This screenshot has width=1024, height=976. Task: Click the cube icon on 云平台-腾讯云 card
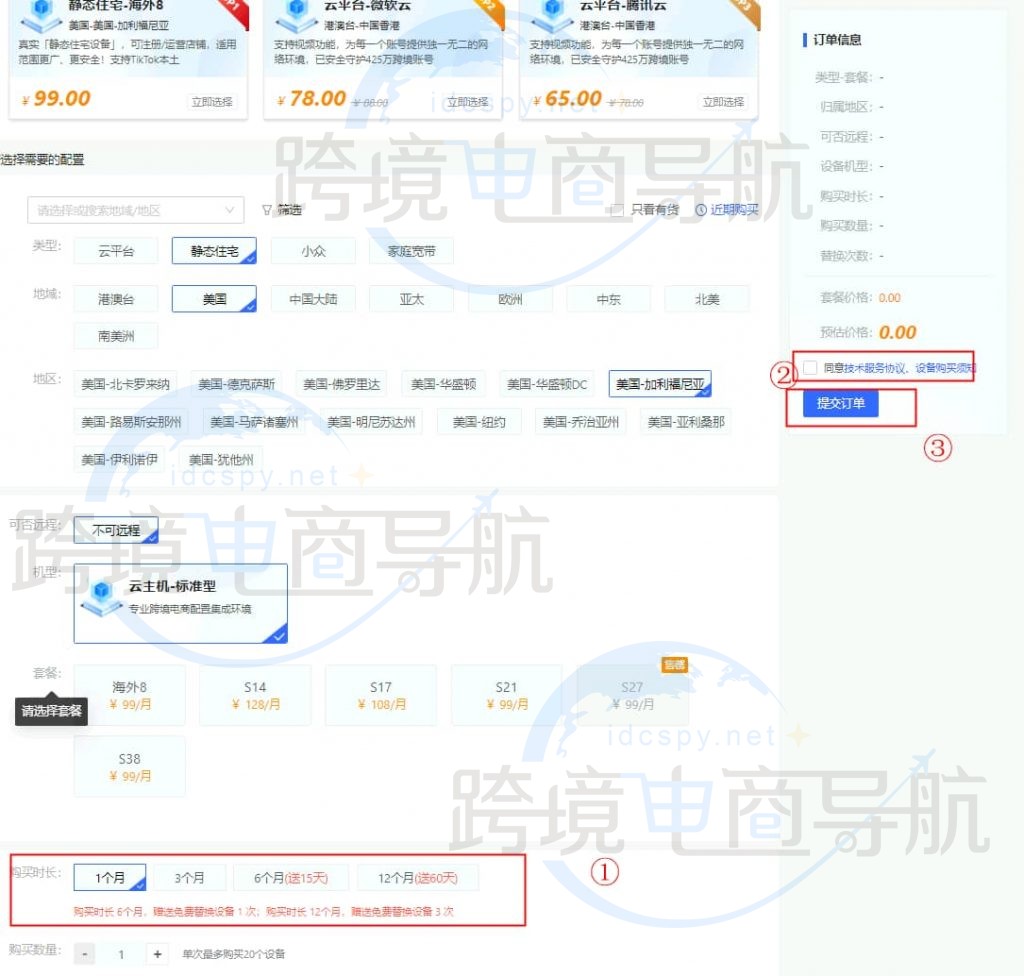(552, 11)
